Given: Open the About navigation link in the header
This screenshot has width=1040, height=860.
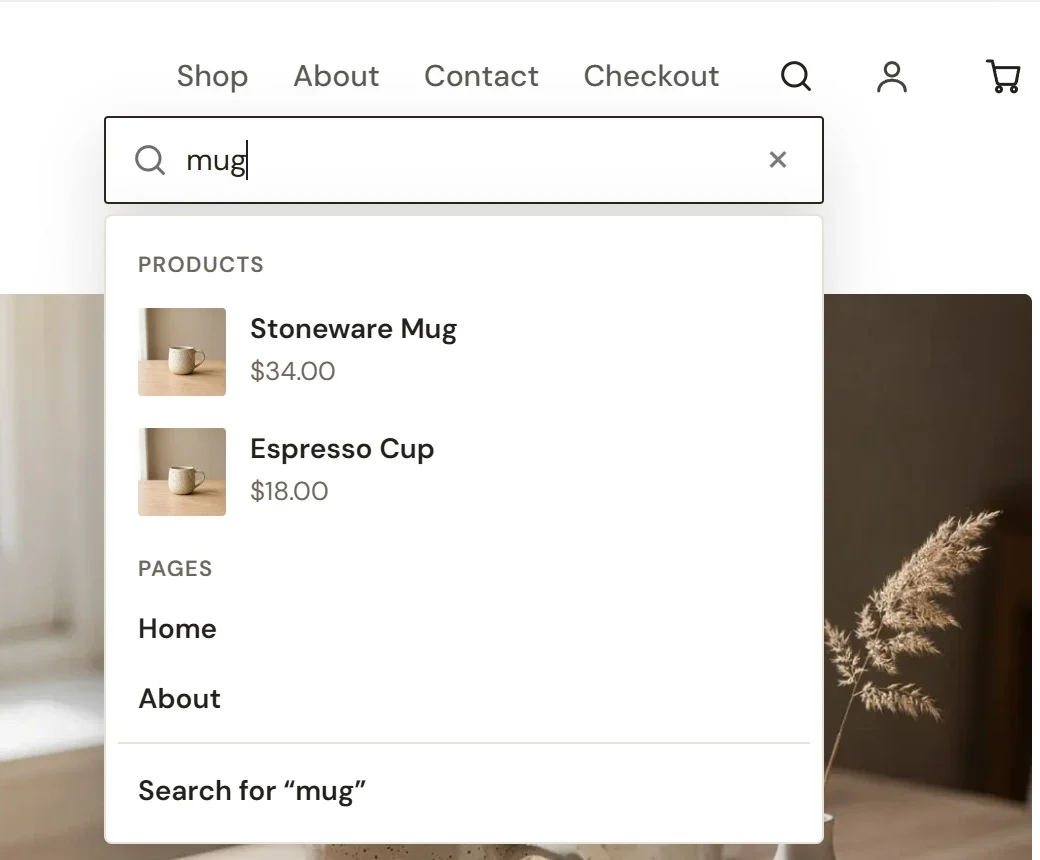Looking at the screenshot, I should pos(336,76).
